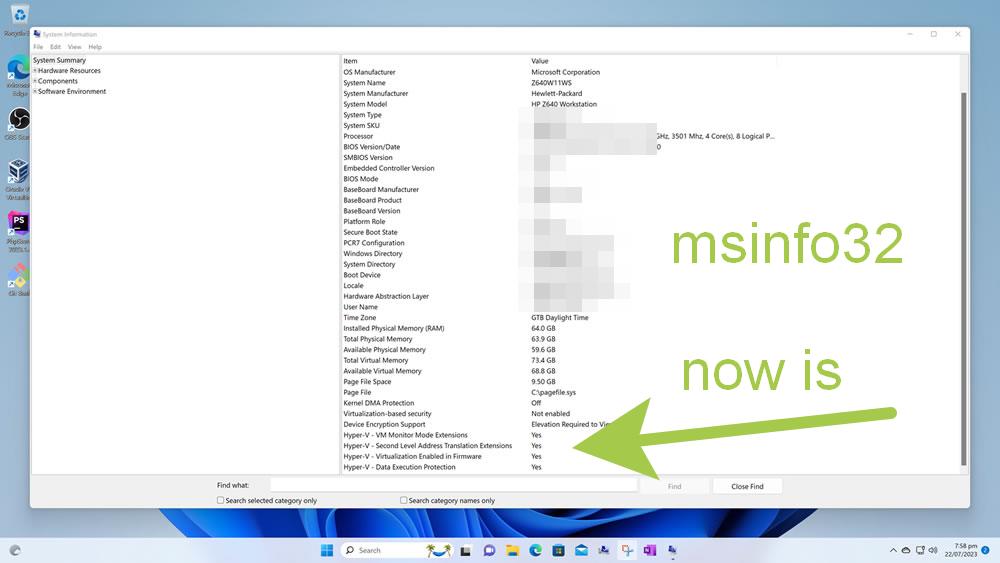The image size is (1000, 563).
Task: Click the vertical scrollbar of details pane
Action: coord(963,279)
